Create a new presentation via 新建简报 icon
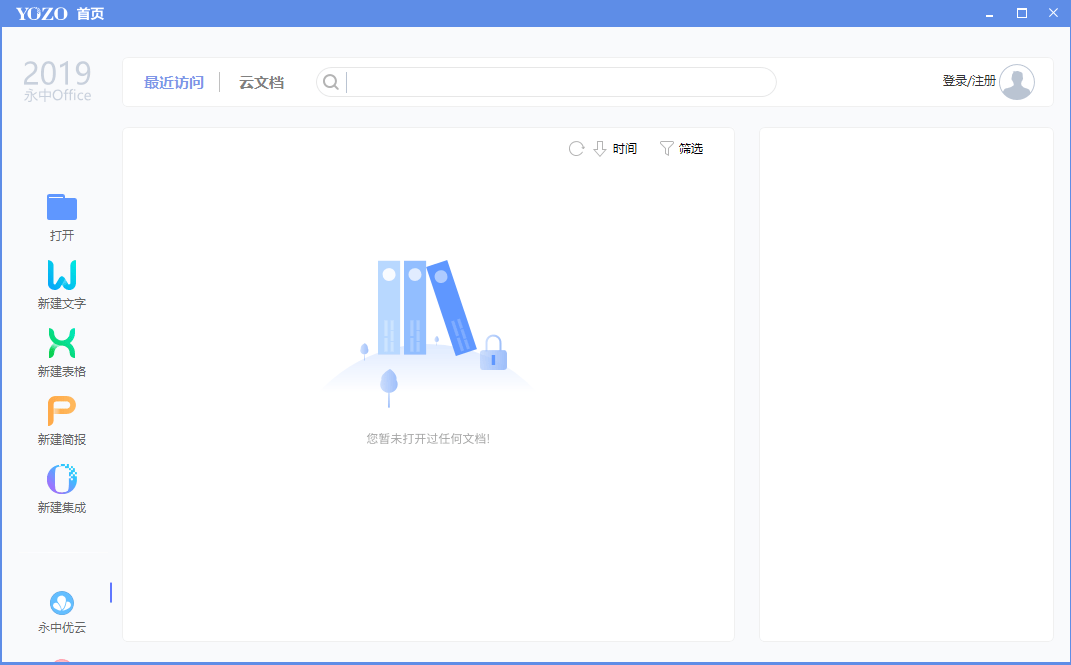 pyautogui.click(x=61, y=413)
